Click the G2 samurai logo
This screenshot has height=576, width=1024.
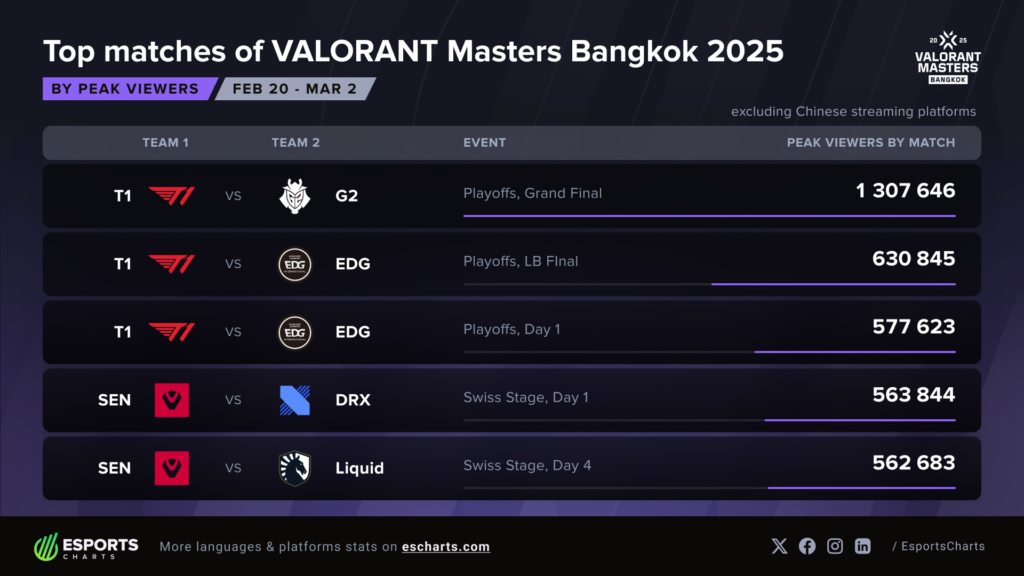click(x=295, y=196)
